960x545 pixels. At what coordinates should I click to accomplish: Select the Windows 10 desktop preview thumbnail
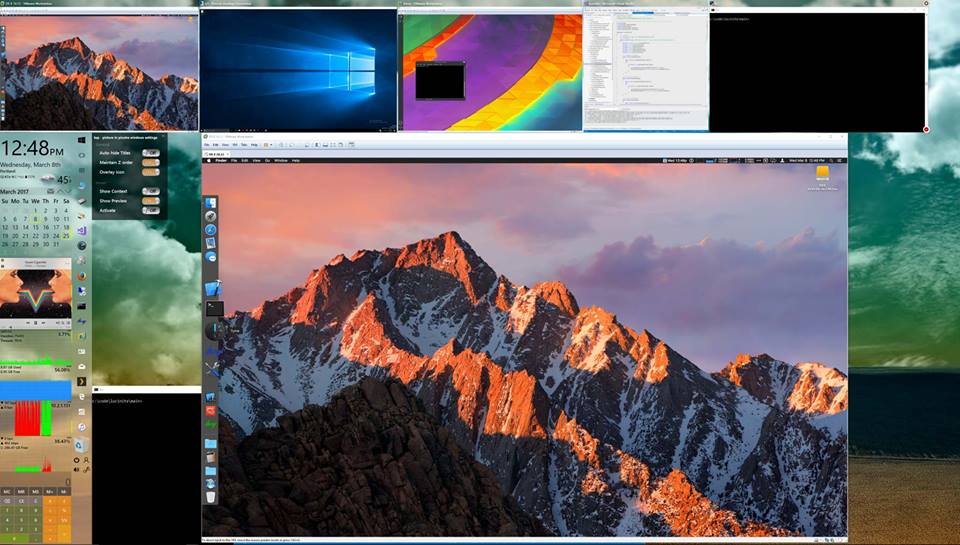click(x=298, y=68)
